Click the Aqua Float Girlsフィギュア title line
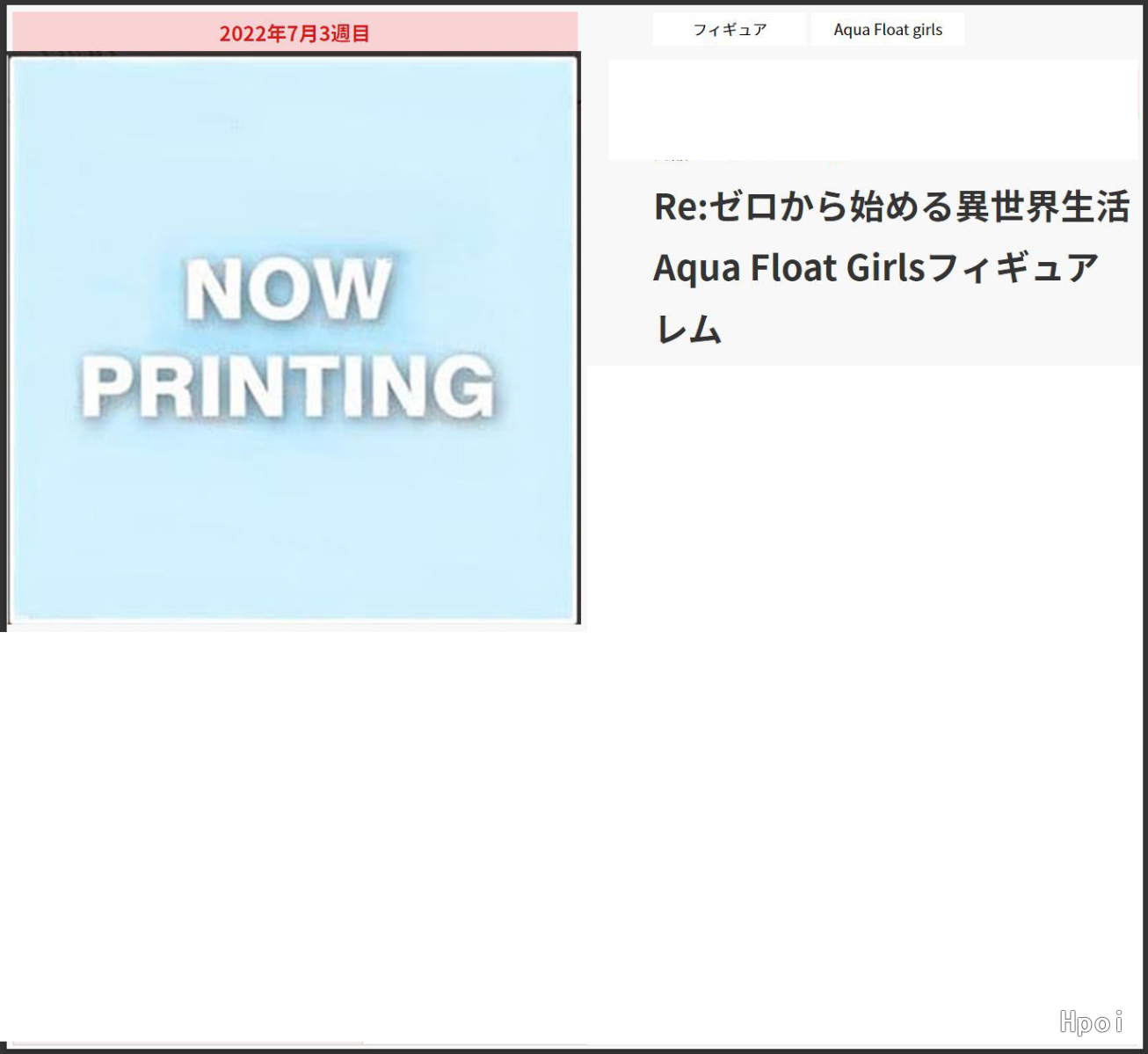1148x1054 pixels. point(876,268)
